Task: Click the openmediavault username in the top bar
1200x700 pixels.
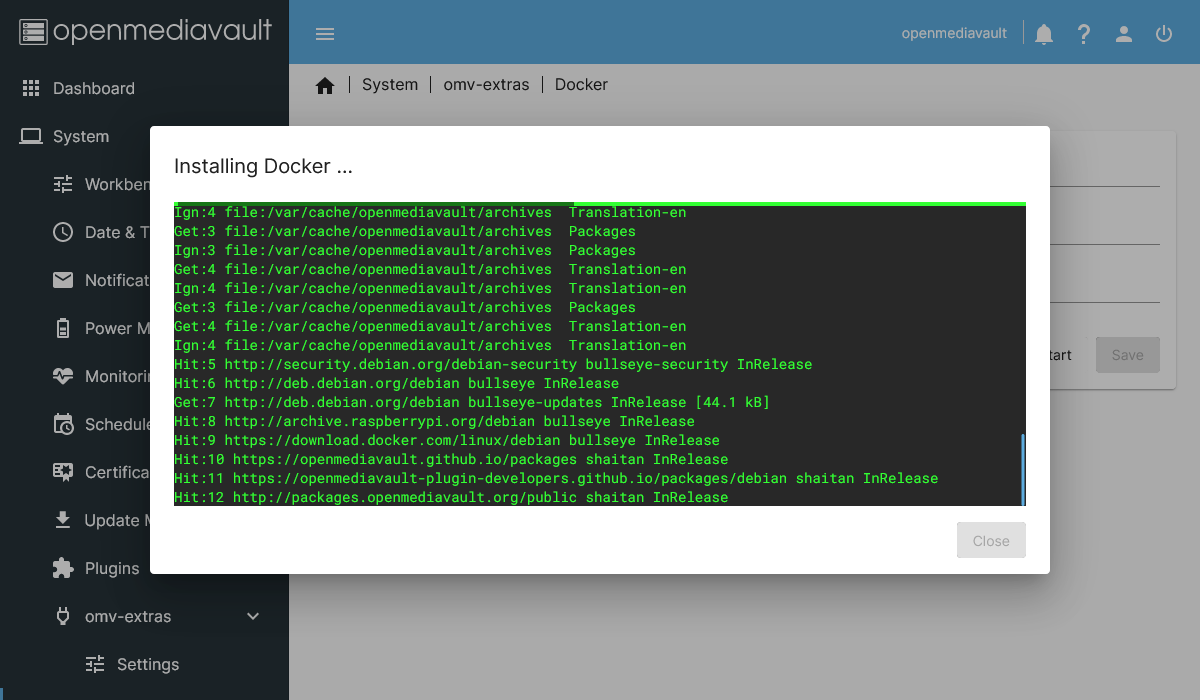Action: [x=954, y=33]
